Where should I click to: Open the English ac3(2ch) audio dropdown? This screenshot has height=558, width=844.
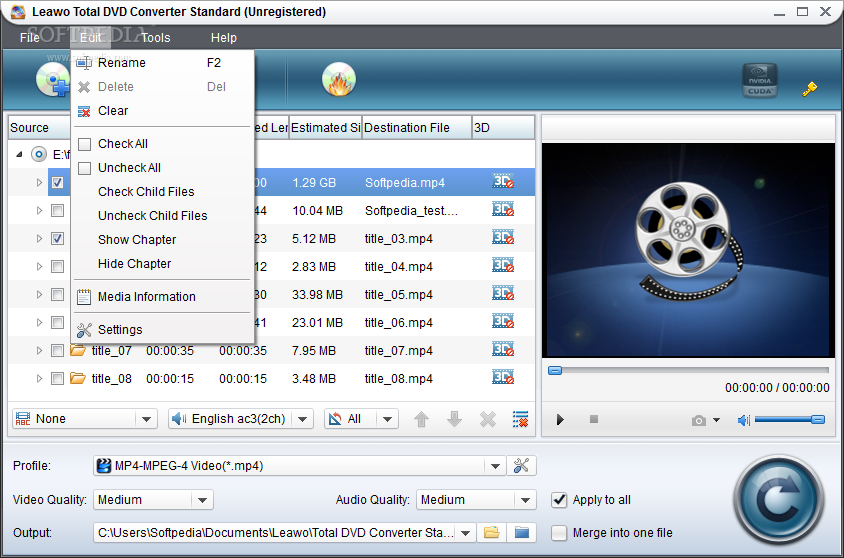tap(241, 419)
